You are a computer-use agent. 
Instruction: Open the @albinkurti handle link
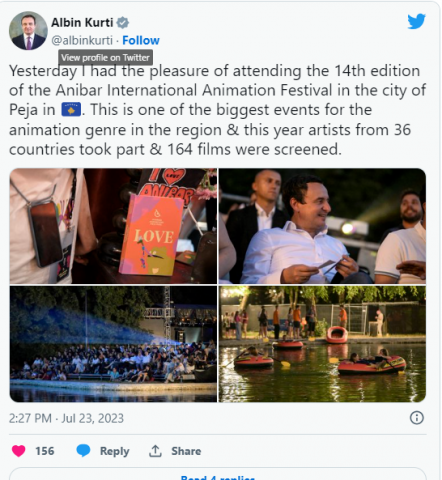(82, 40)
